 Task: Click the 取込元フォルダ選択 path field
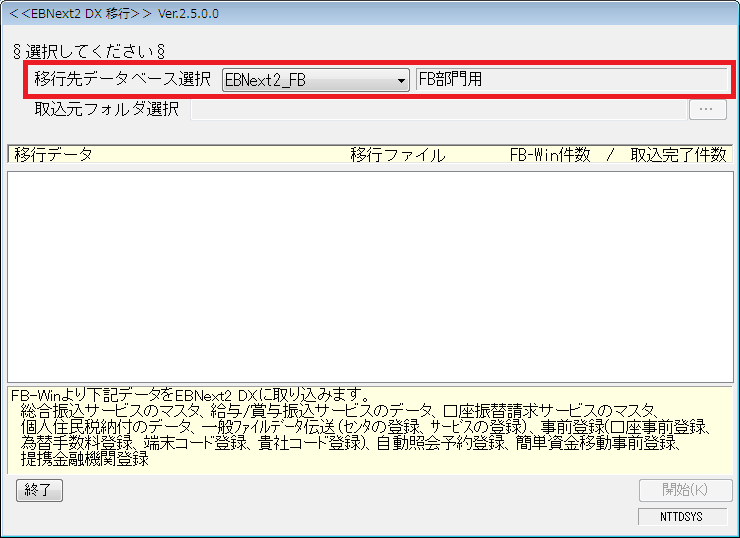[x=438, y=109]
